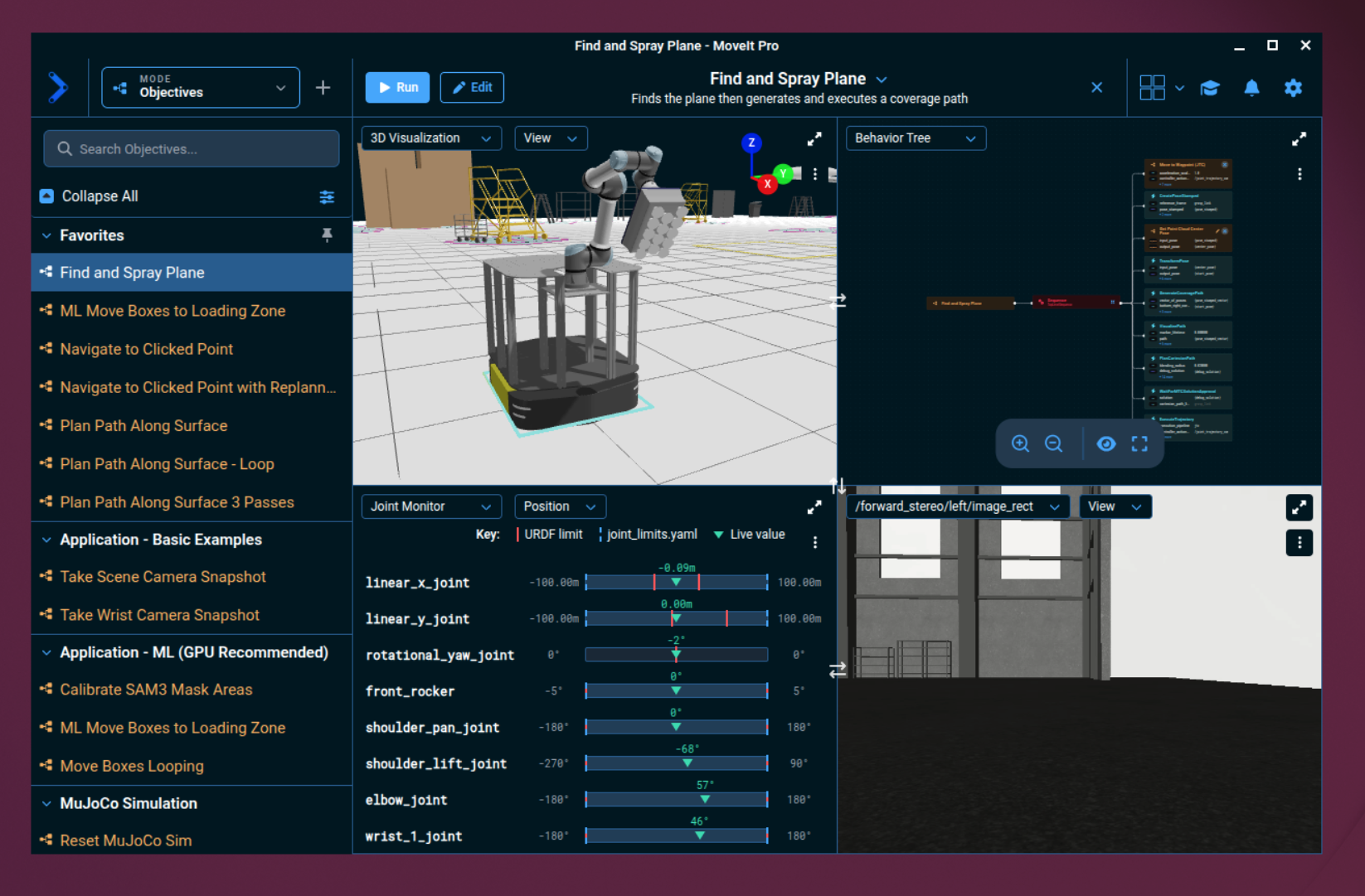Screen dimensions: 1365x896
Task: Fit behavior tree to view
Action: click(1139, 443)
